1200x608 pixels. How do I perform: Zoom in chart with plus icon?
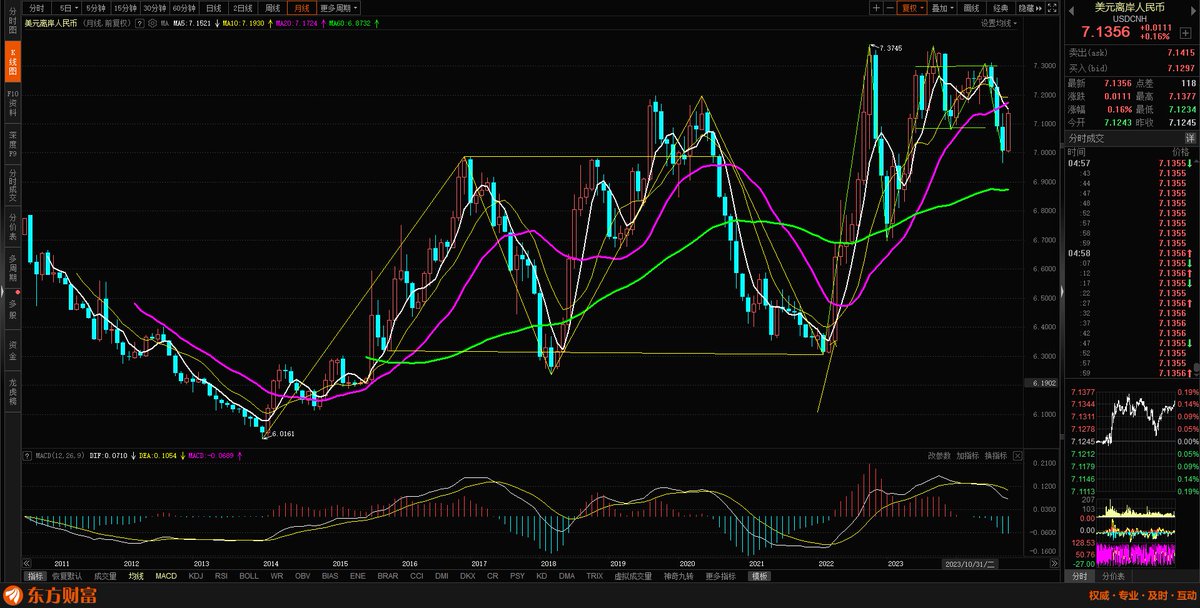[876, 8]
